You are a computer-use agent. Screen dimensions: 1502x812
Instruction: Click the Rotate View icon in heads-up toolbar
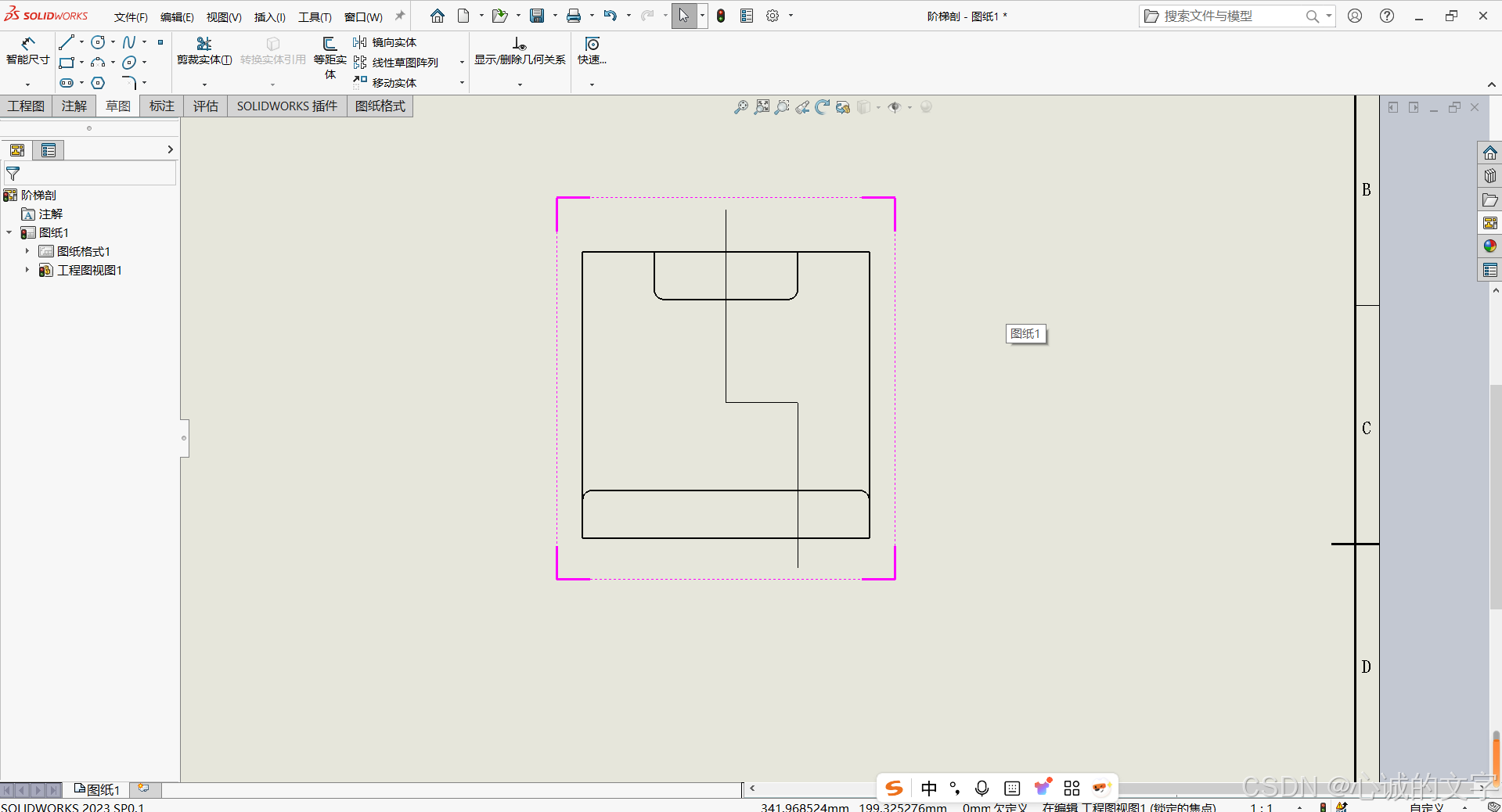coord(822,107)
